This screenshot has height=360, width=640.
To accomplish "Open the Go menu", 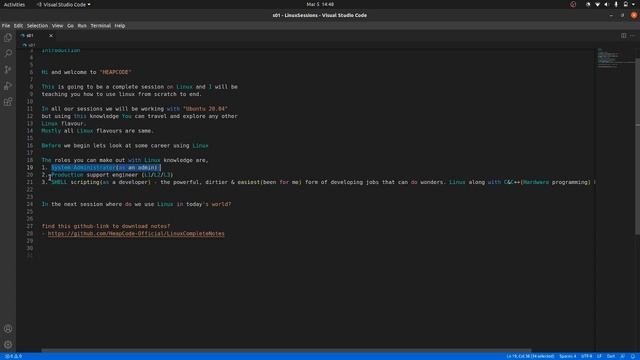I will 70,26.
